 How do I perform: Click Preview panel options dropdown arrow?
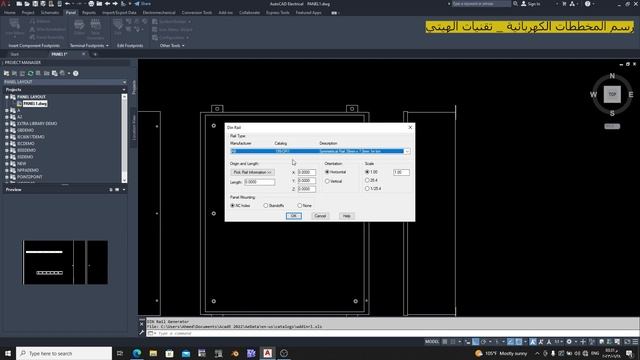124,190
